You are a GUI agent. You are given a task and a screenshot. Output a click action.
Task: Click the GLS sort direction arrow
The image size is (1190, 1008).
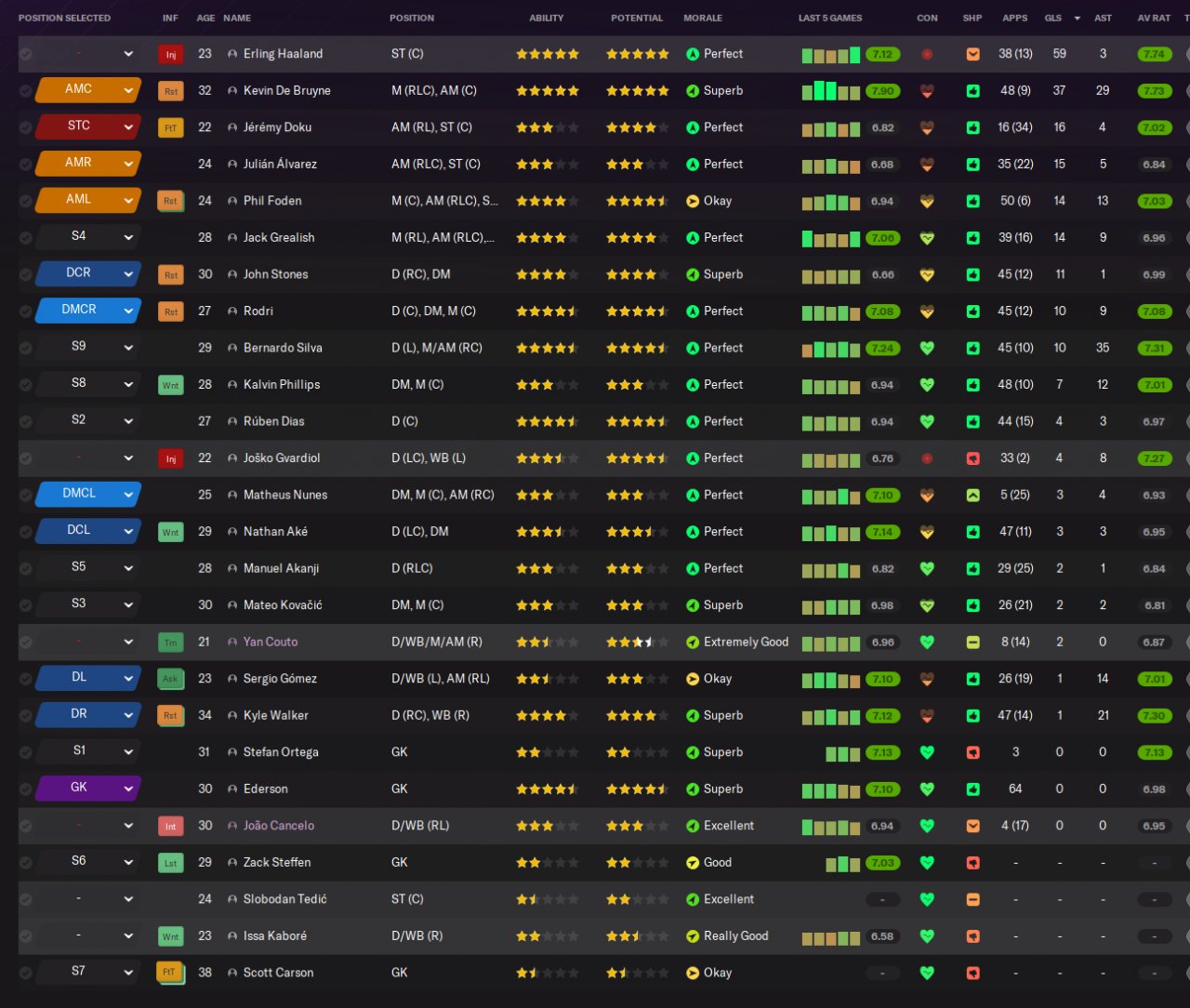click(1078, 19)
